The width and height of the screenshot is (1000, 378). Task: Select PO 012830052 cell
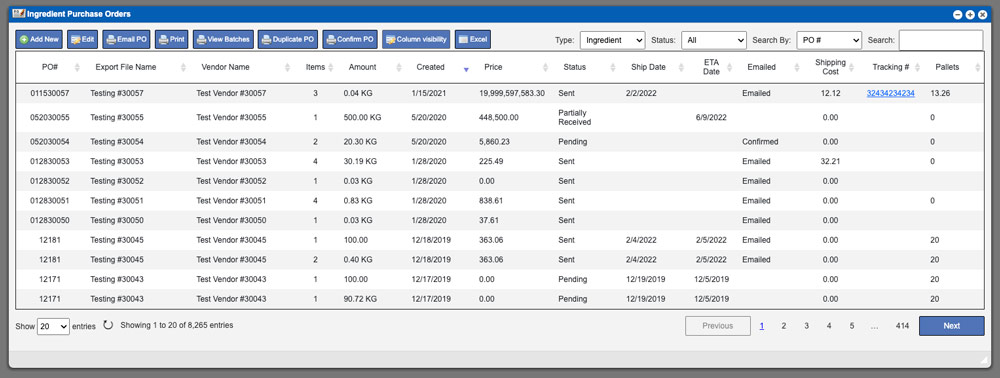(50, 181)
